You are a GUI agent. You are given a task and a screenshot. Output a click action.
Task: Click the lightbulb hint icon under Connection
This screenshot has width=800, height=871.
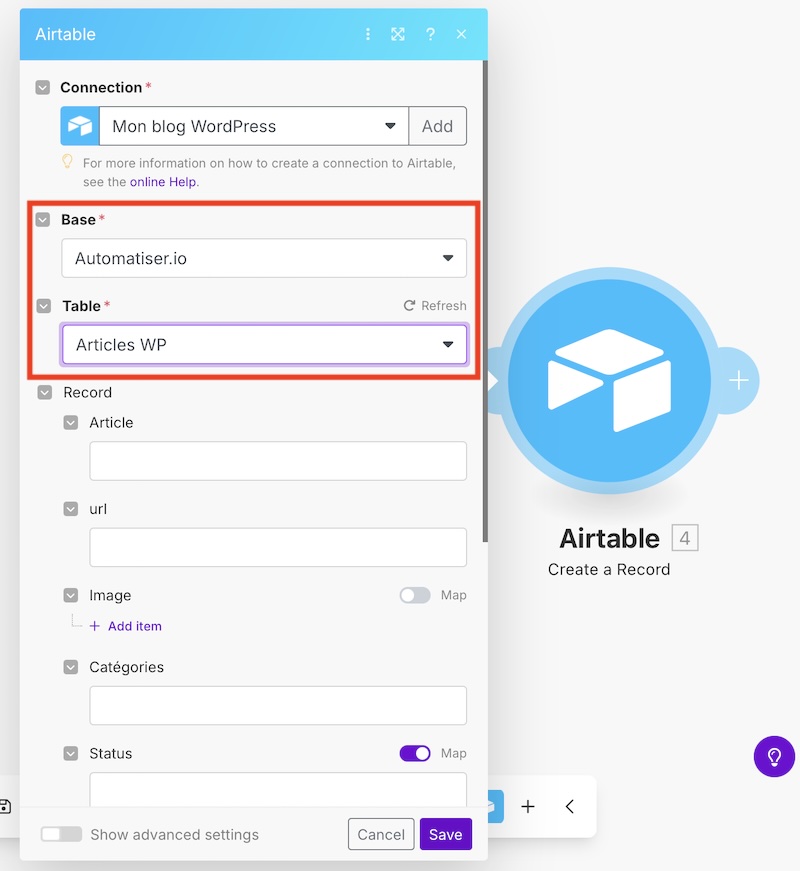(67, 162)
